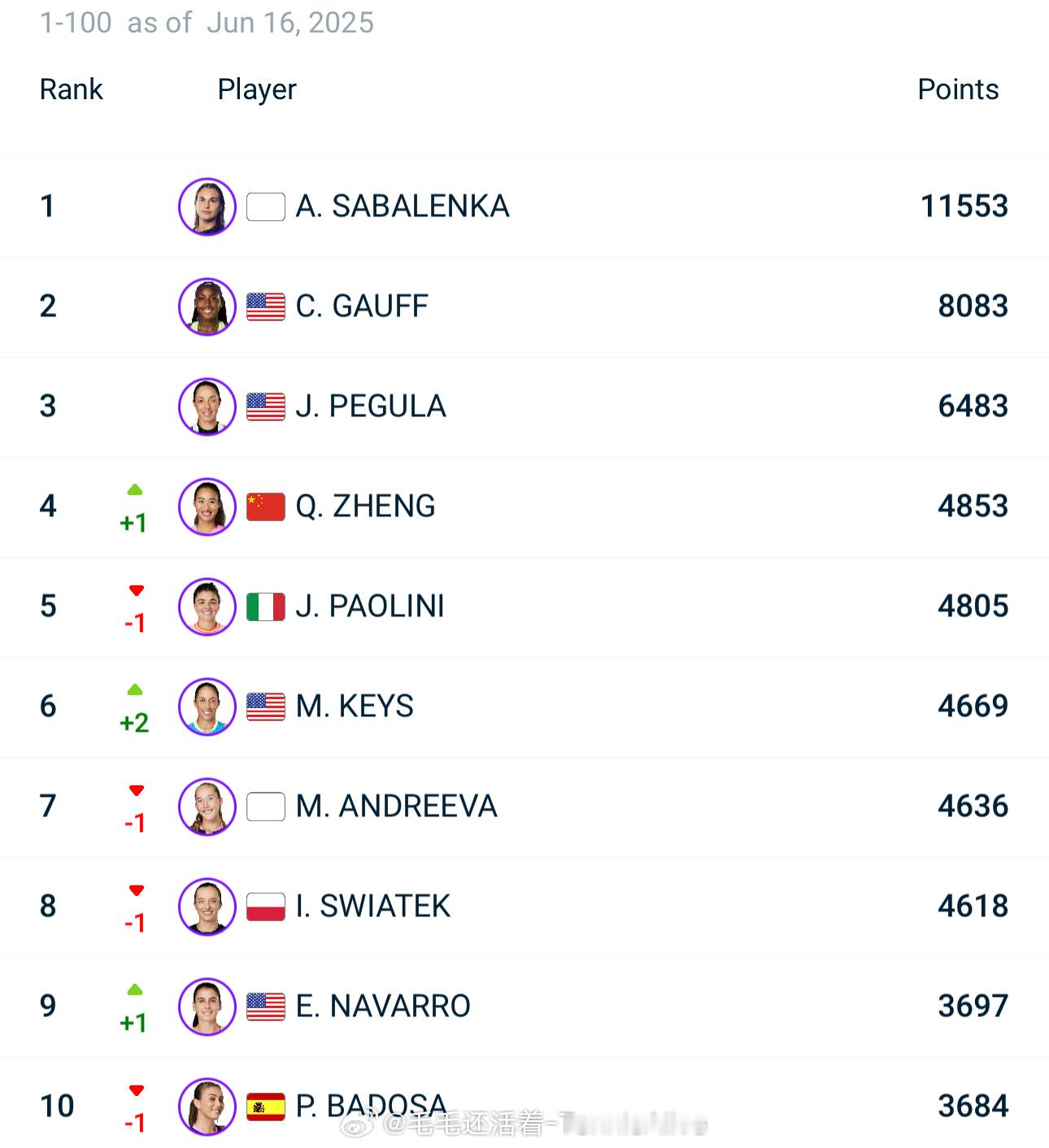Click the green up arrow for M. Keys
1049x1148 pixels.
click(x=135, y=690)
